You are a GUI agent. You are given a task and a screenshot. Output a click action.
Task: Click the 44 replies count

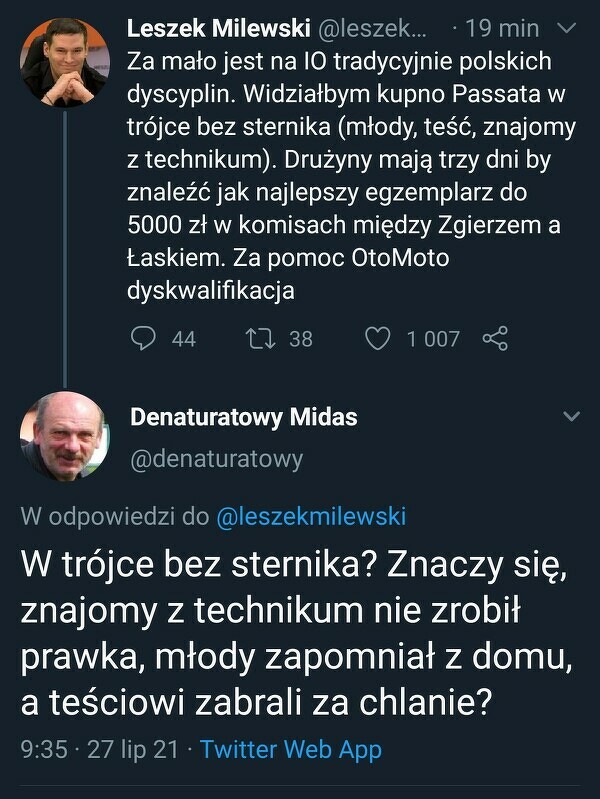(183, 339)
